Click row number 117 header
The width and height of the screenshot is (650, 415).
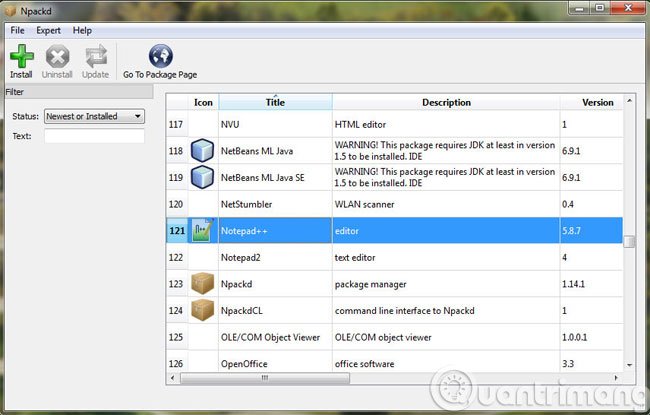(x=176, y=124)
